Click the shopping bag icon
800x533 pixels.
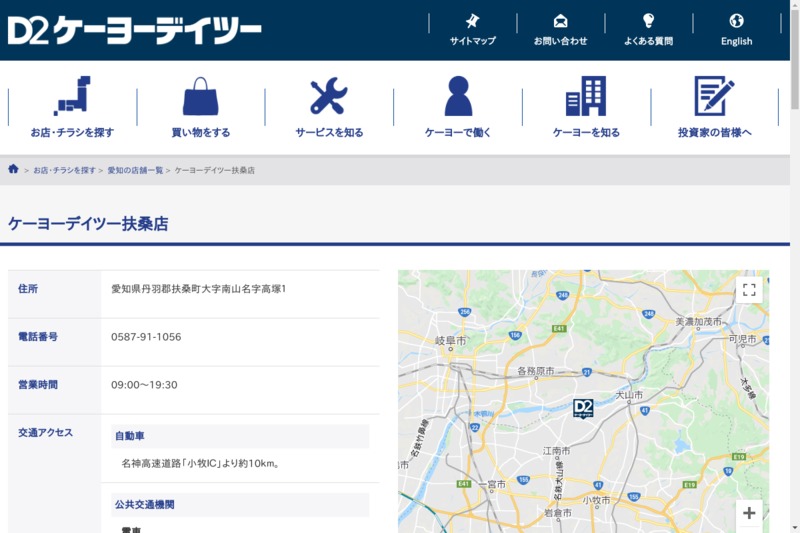click(x=201, y=96)
